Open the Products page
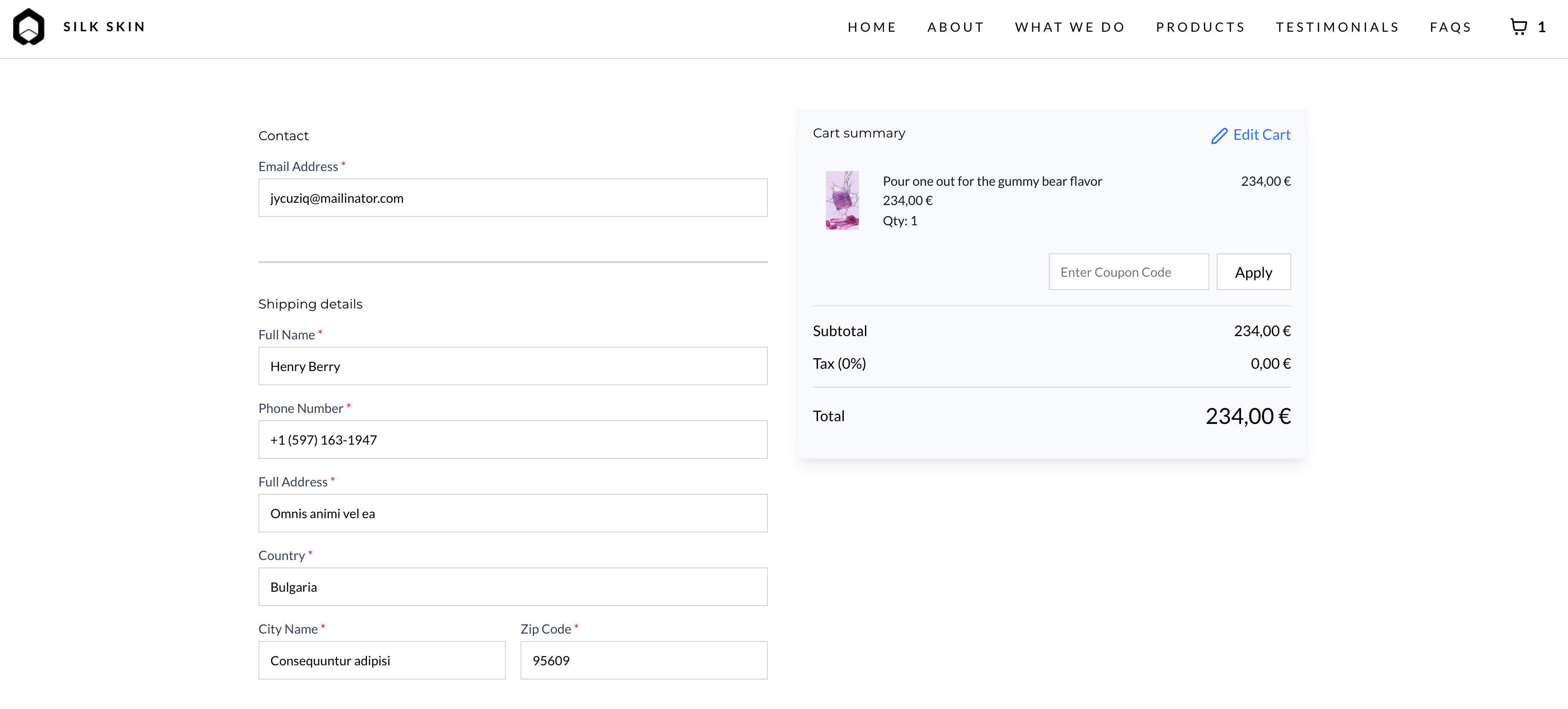This screenshot has height=709, width=1568. (1200, 28)
